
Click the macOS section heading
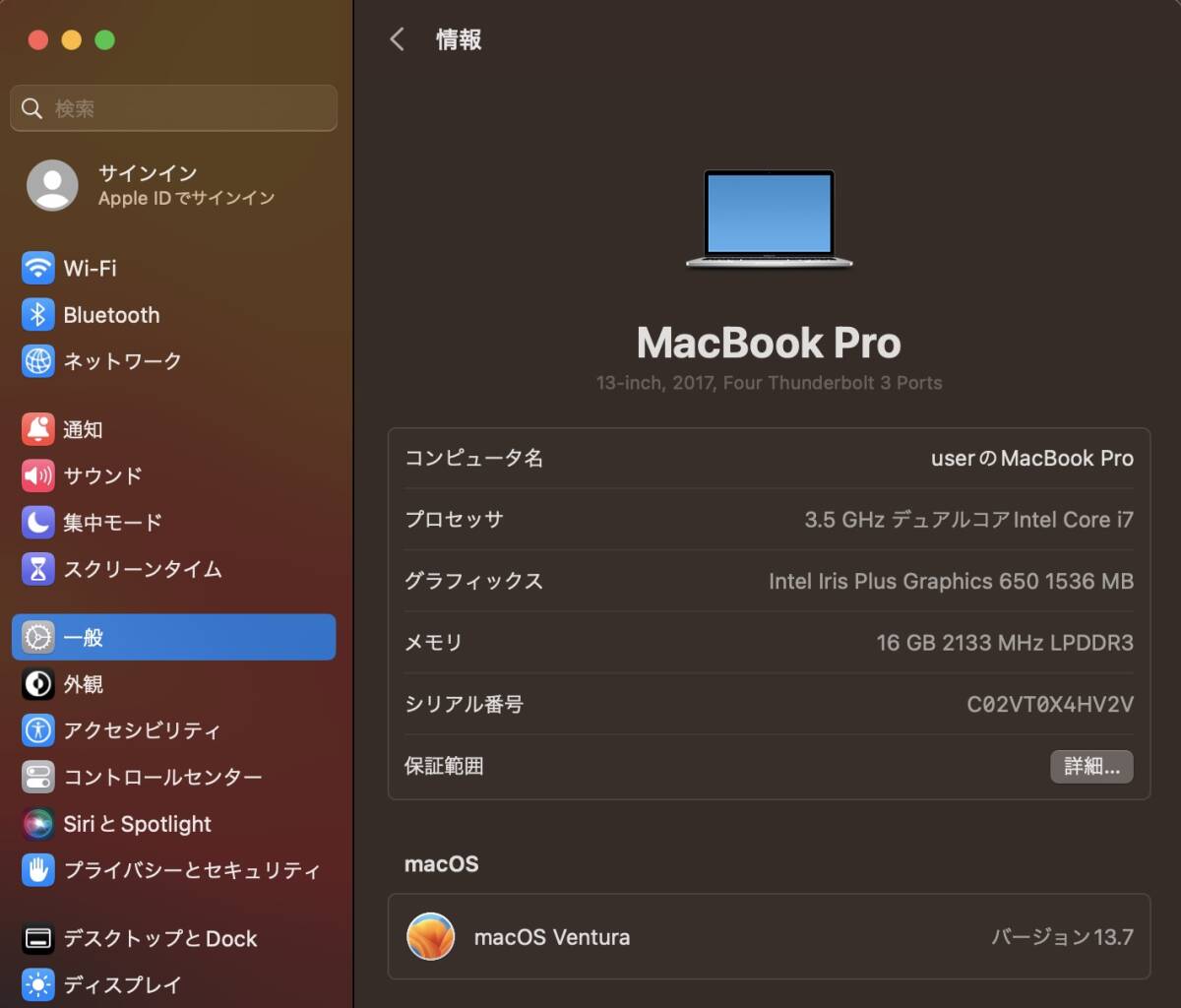pos(442,864)
